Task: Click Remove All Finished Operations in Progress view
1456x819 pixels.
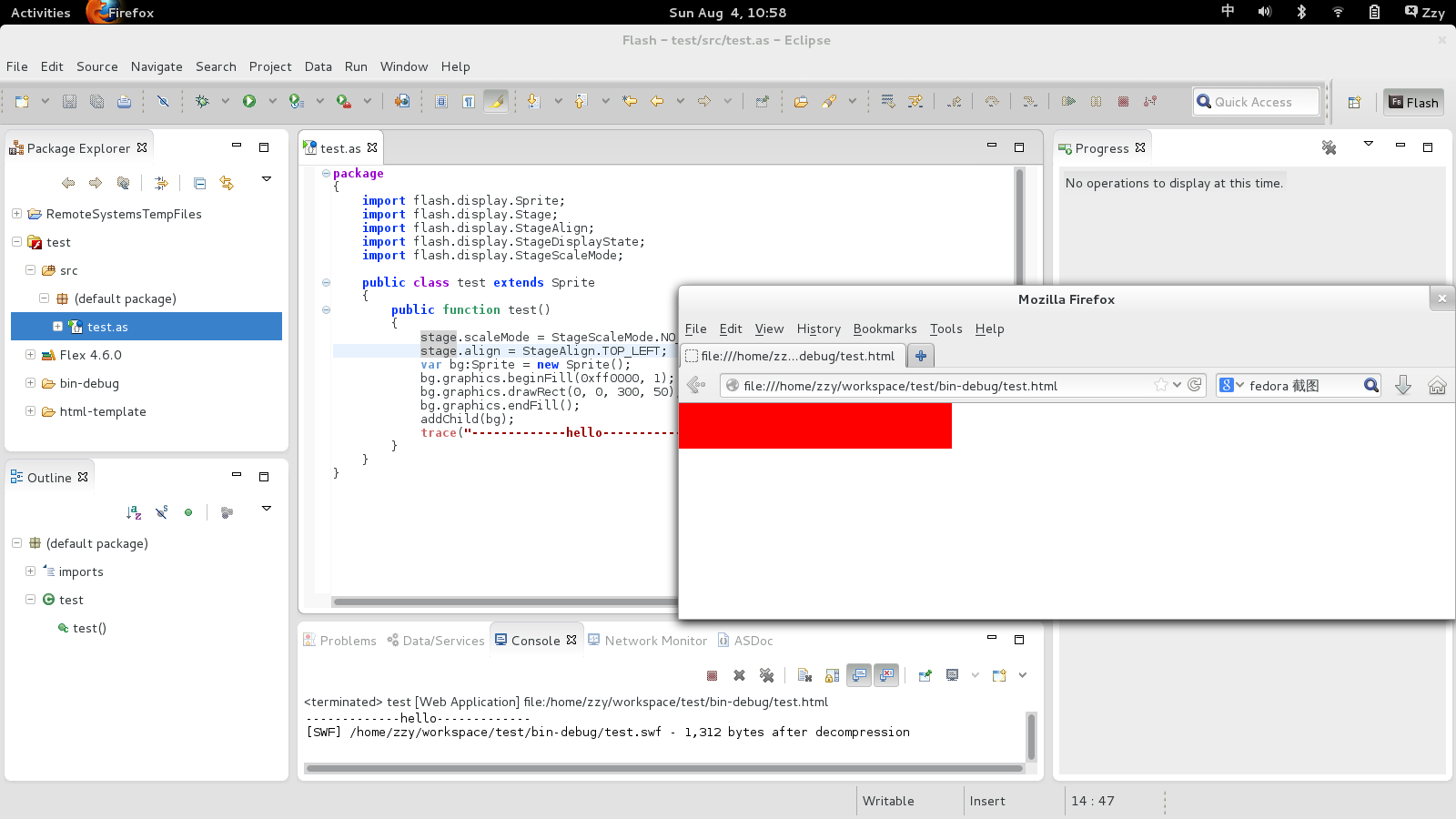Action: click(1330, 147)
